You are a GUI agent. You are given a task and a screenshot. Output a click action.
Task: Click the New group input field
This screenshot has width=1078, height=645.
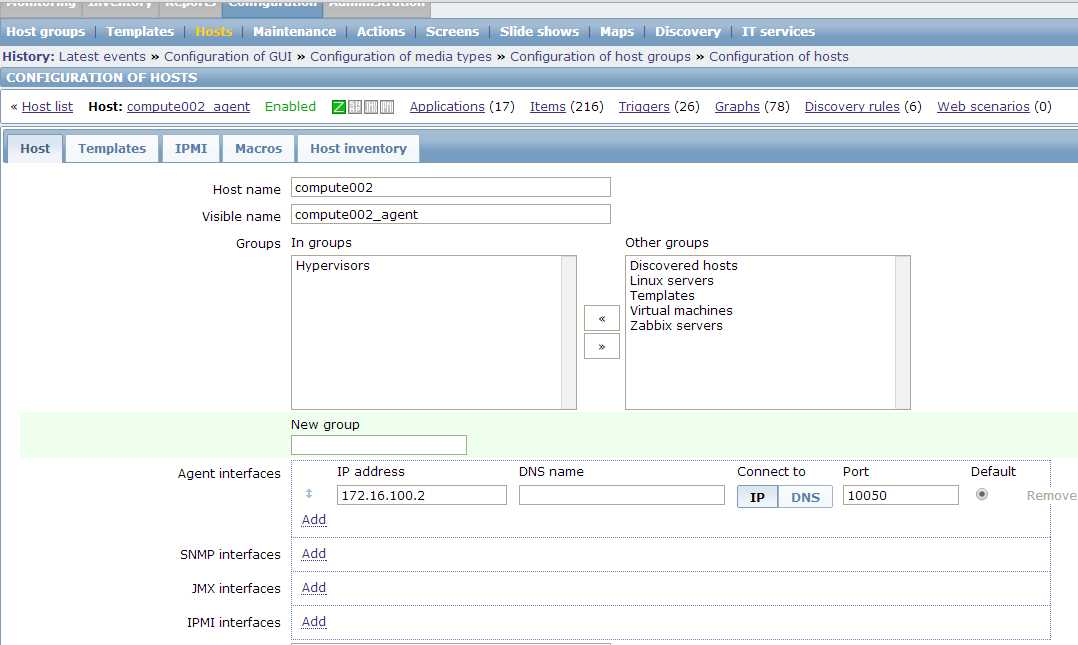379,445
